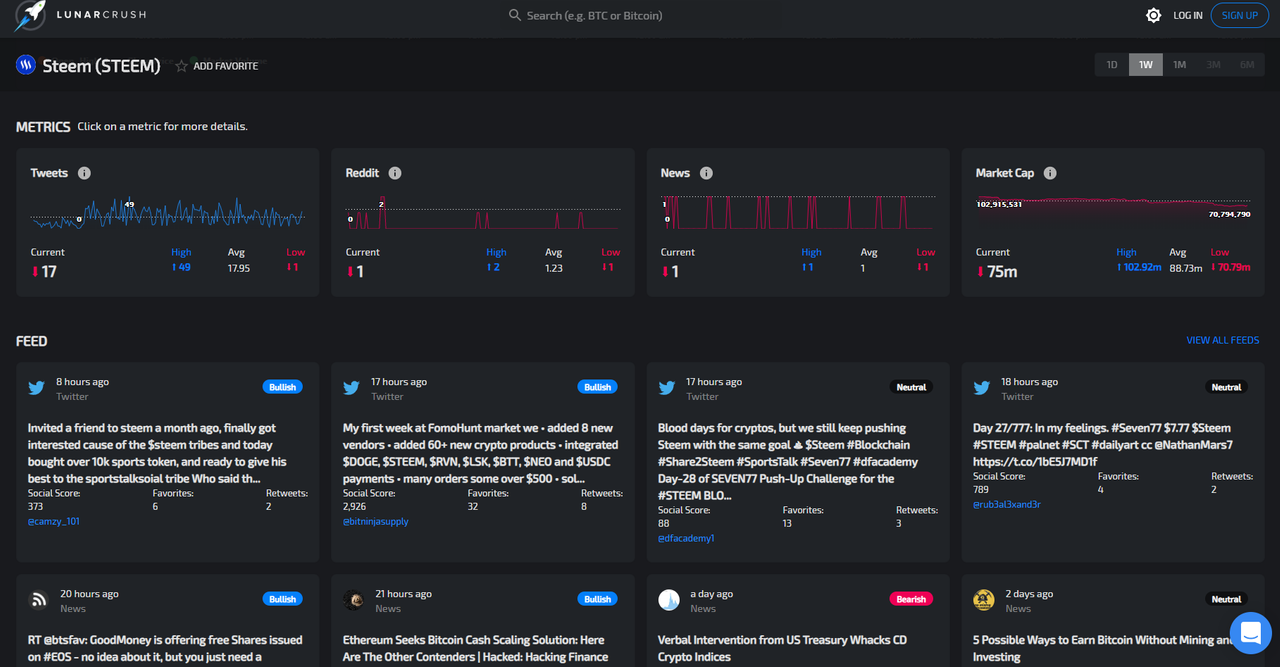Open tweet 'Day 27/777: In my feelings'

pos(1103,445)
